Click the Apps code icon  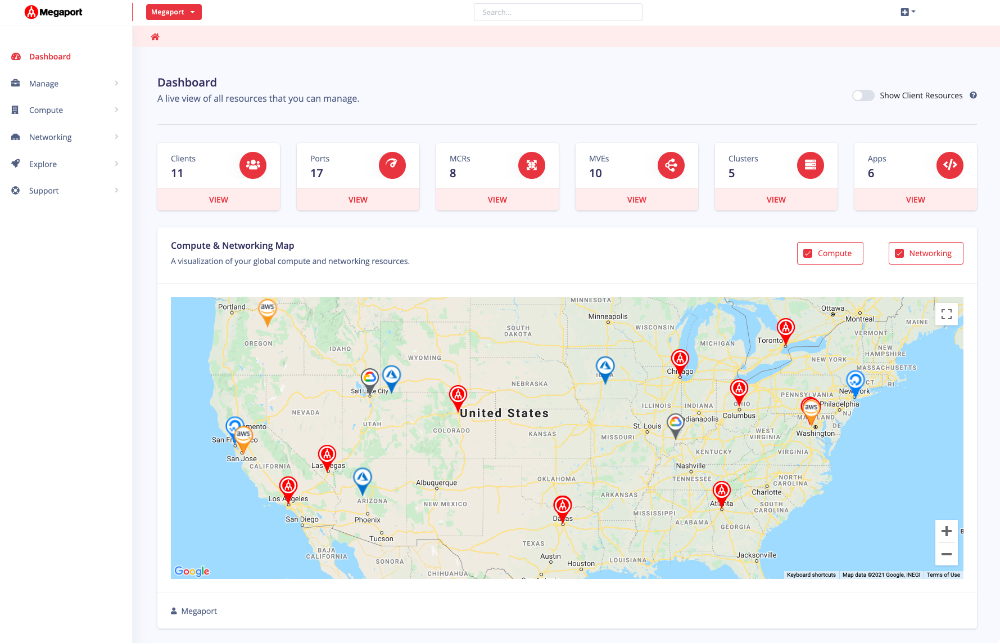(950, 165)
